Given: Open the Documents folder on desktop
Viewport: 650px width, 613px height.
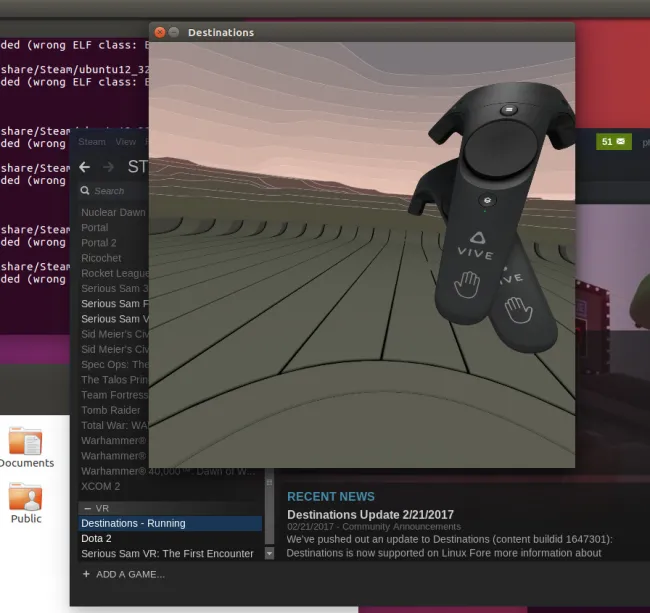Looking at the screenshot, I should click(26, 448).
